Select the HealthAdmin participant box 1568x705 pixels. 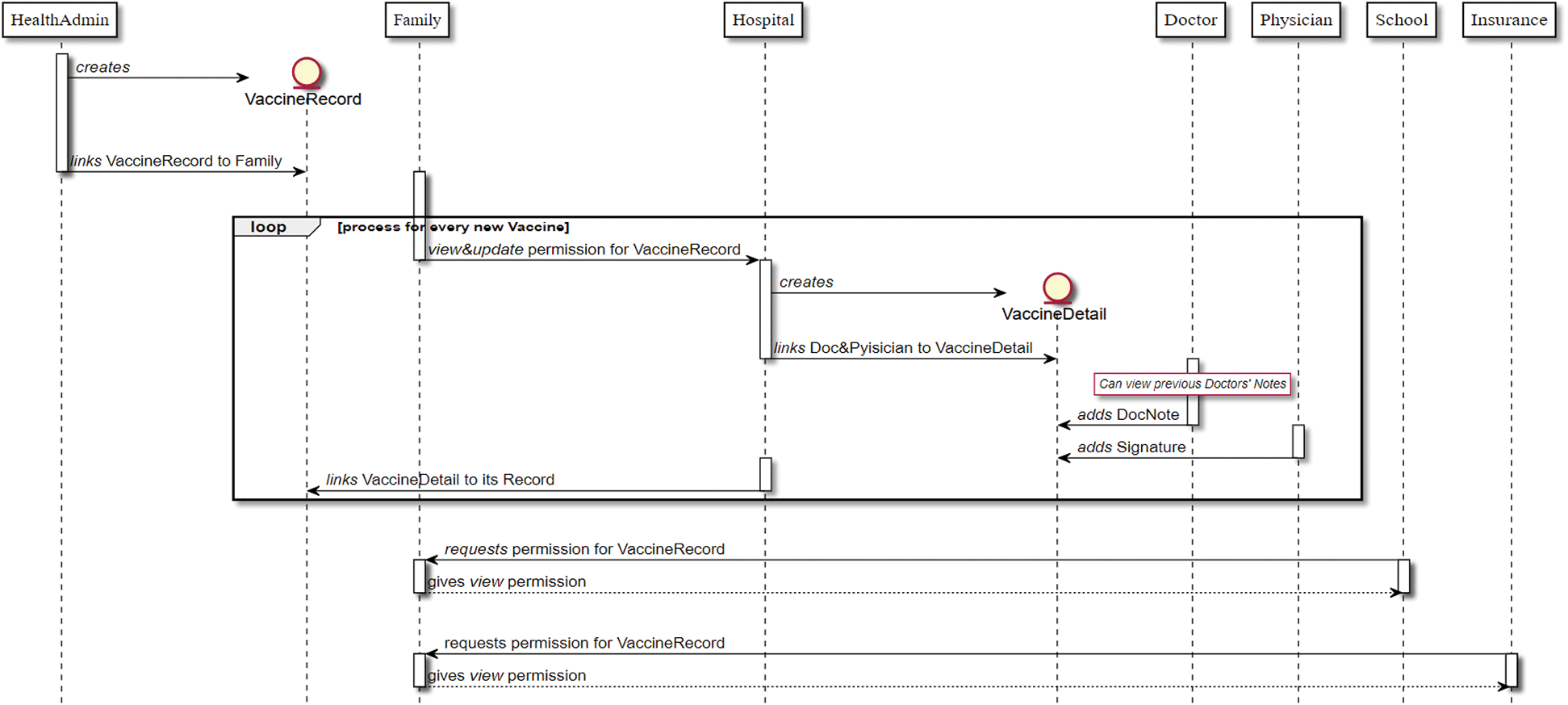pyautogui.click(x=60, y=20)
